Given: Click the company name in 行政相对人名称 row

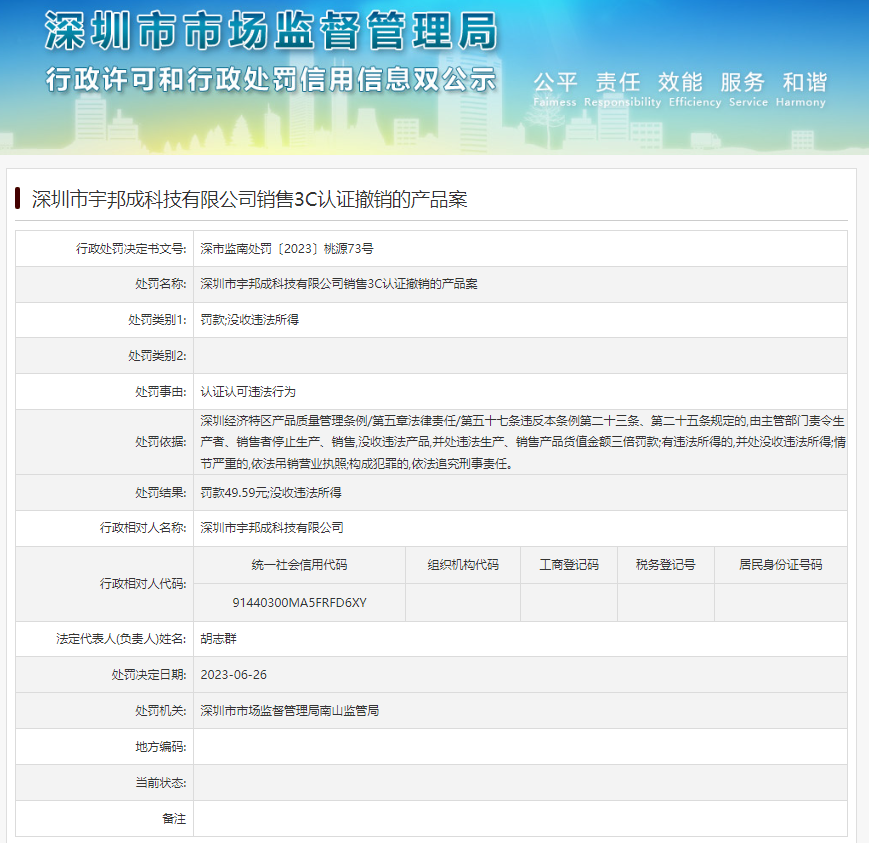Looking at the screenshot, I should point(272,528).
